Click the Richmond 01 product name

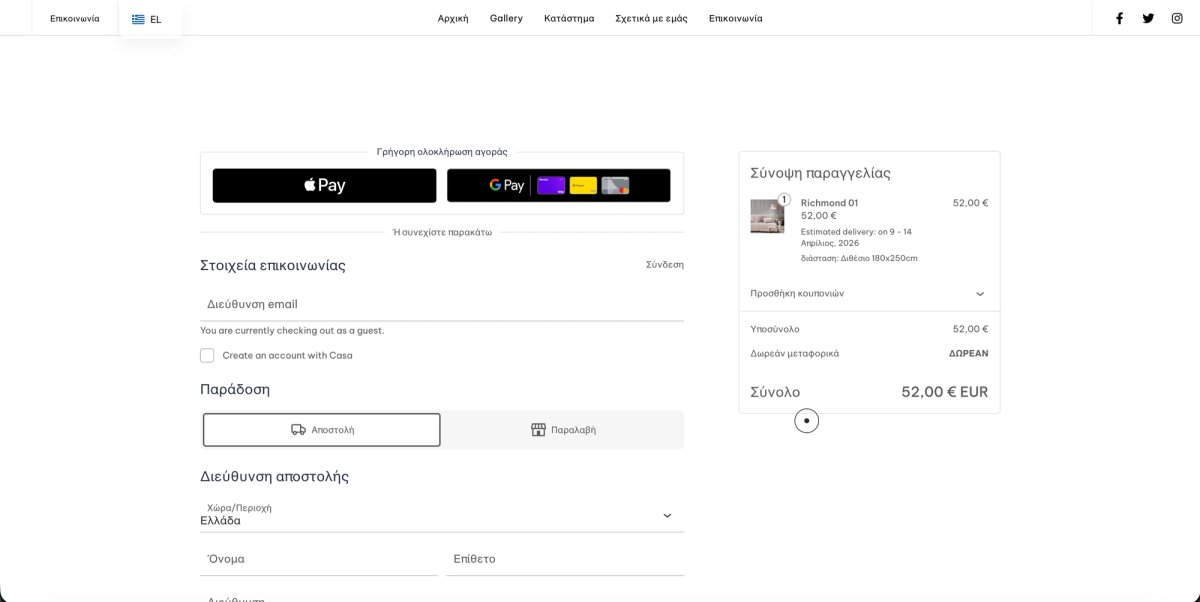coord(829,203)
